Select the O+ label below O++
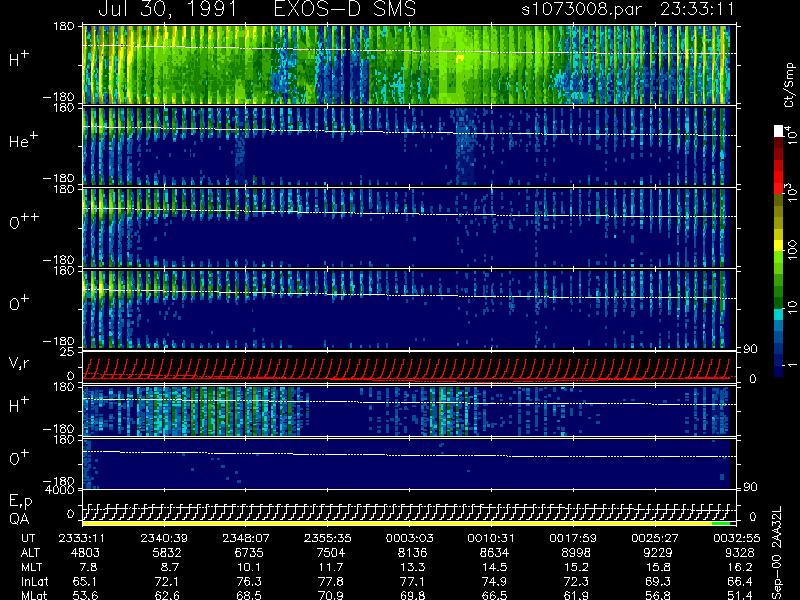Viewport: 800px width, 600px height. 19,303
